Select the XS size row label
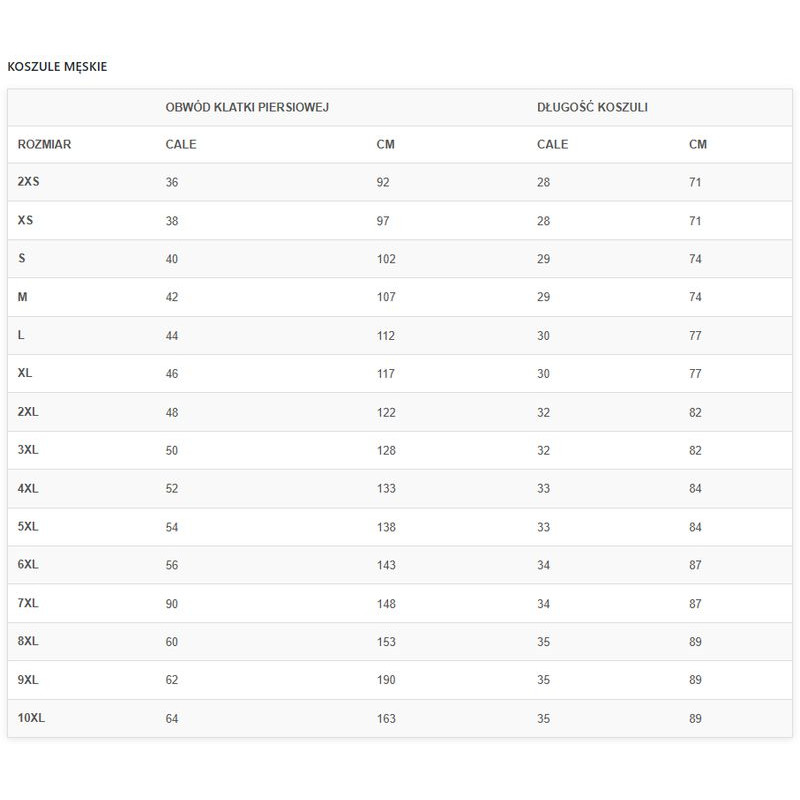The image size is (800, 800). pos(26,220)
